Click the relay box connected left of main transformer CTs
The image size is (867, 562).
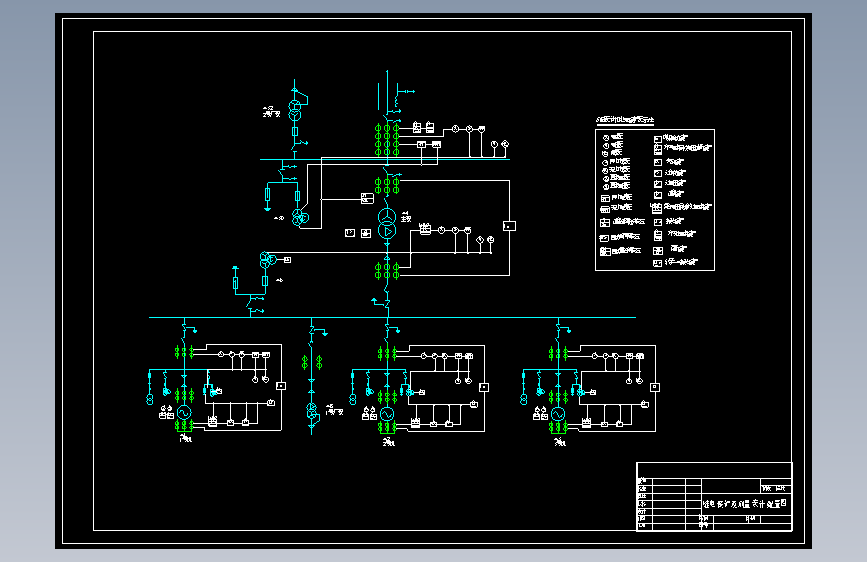(367, 198)
